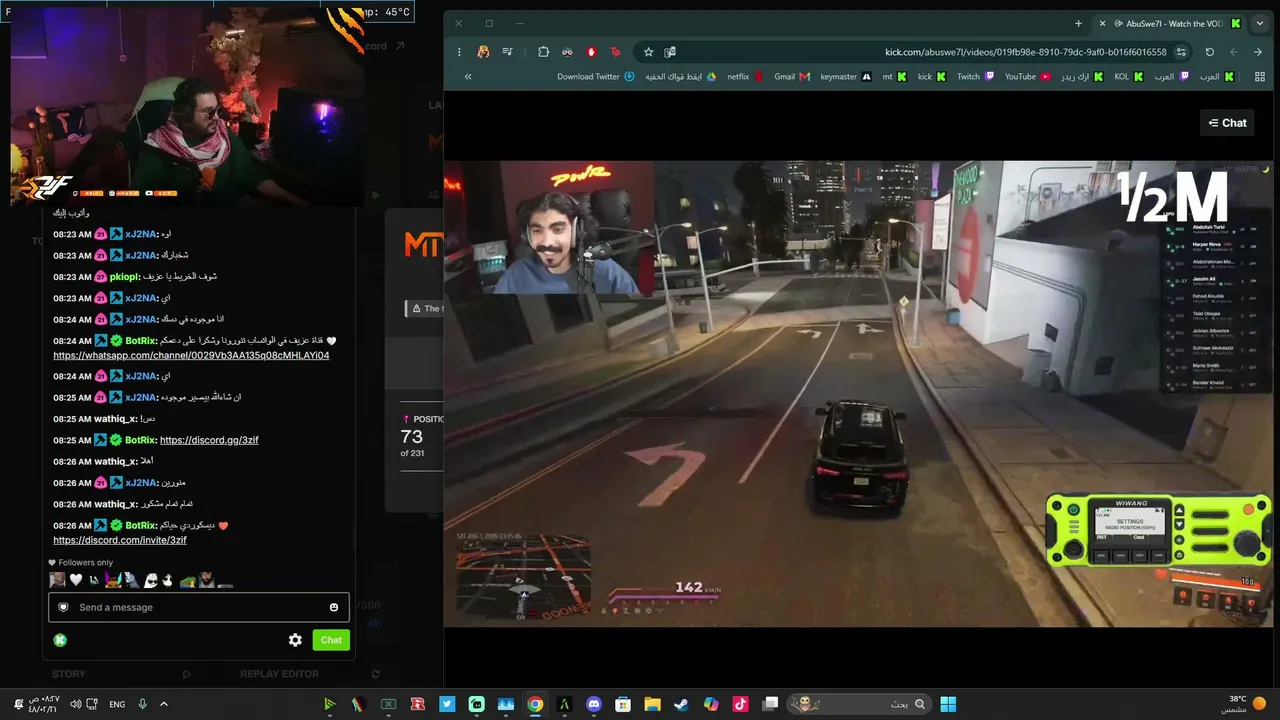The image size is (1280, 720).
Task: Click the incognito-glasses extension icon
Action: 567,52
